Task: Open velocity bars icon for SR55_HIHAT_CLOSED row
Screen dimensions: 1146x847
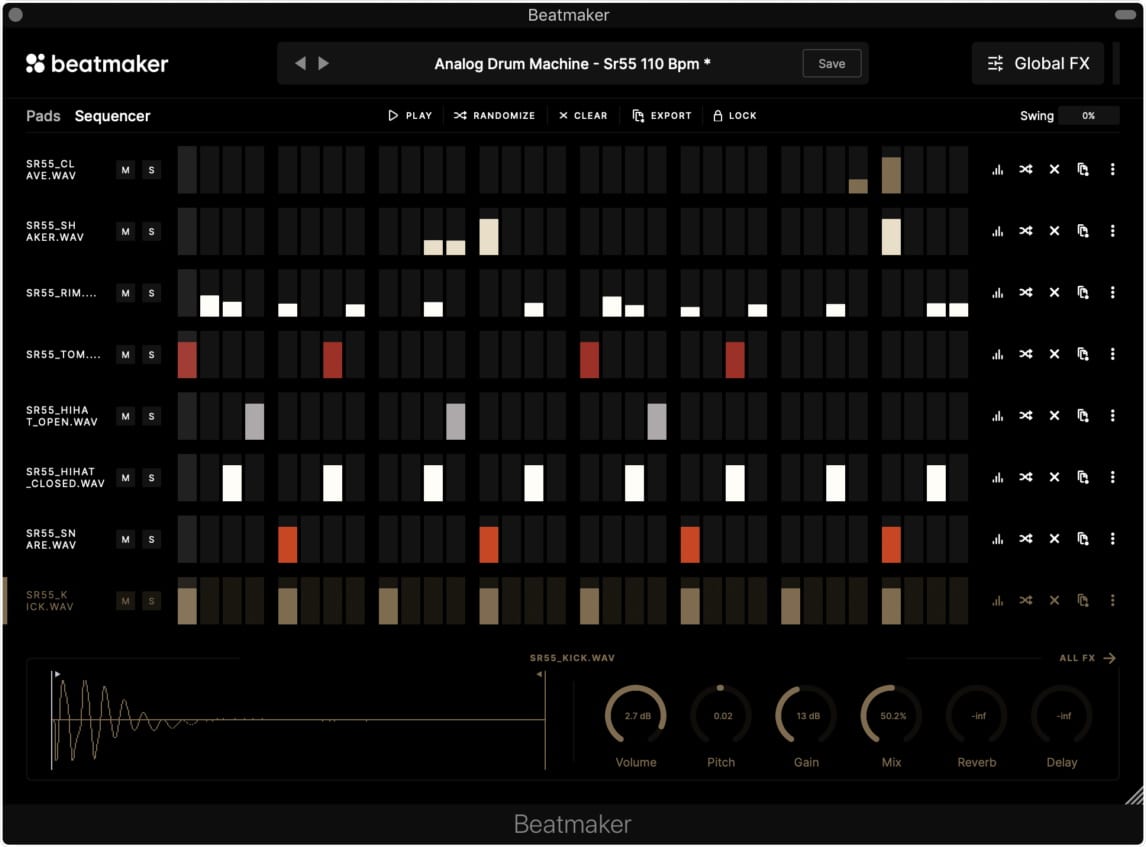Action: (x=997, y=477)
